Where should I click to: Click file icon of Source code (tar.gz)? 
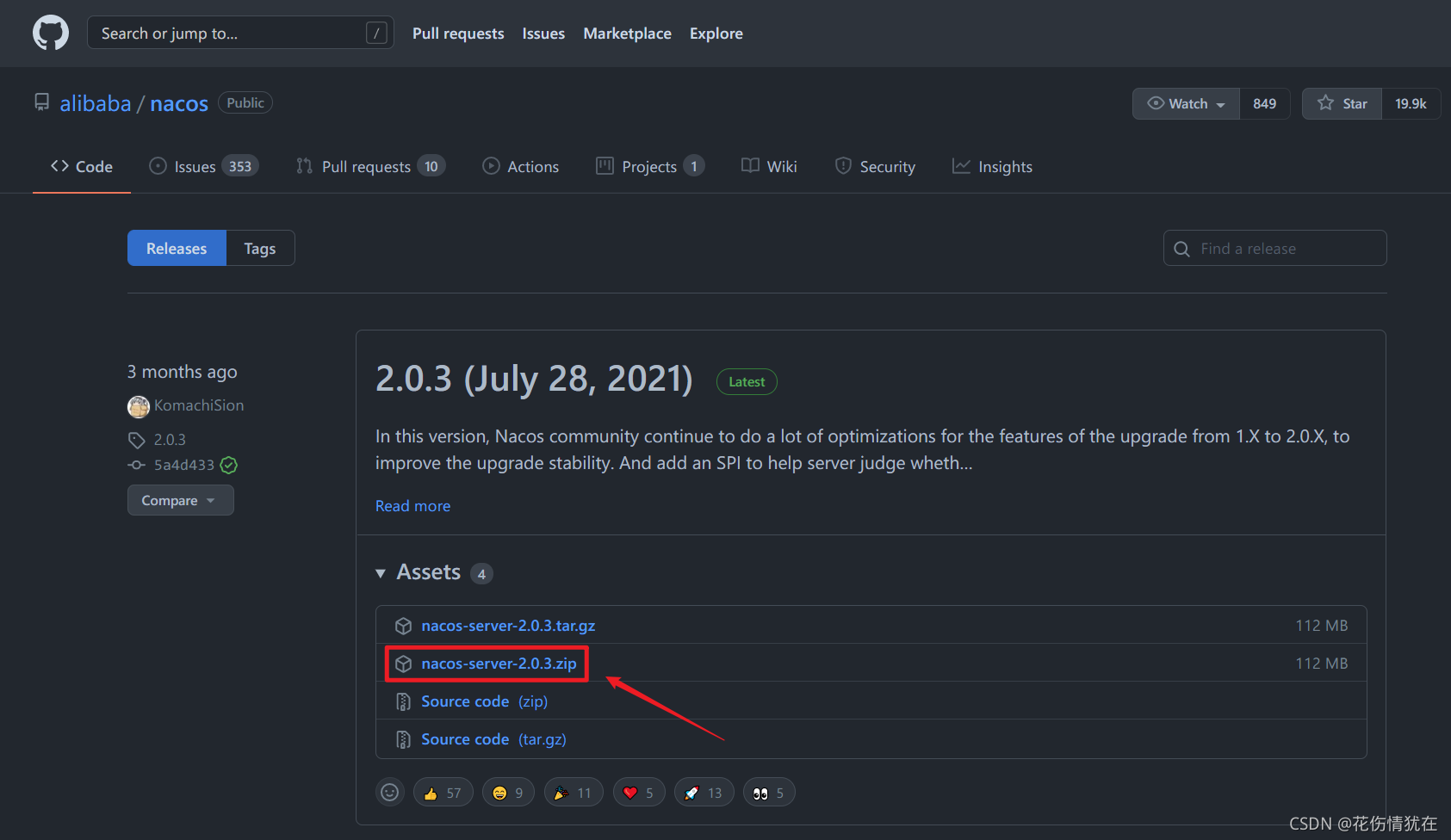point(403,739)
